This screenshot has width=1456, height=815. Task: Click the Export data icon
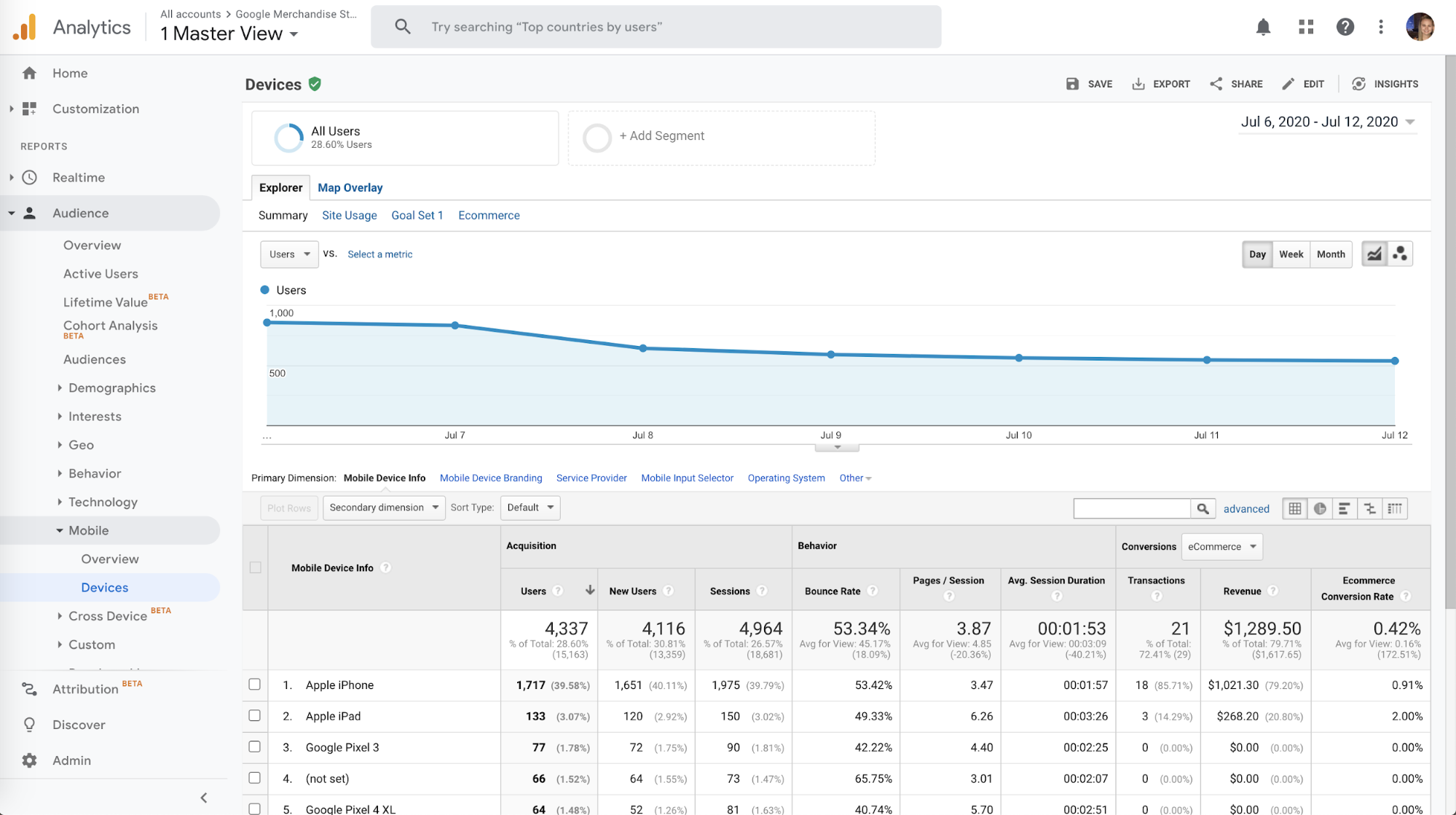(x=1139, y=83)
